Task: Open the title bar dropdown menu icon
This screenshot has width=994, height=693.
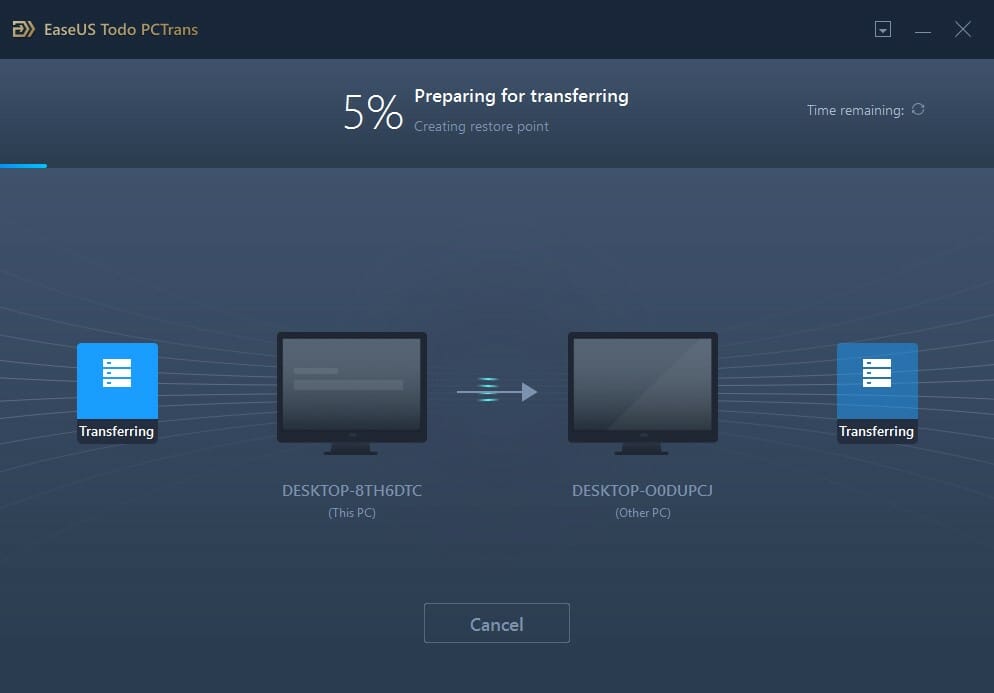Action: point(882,29)
